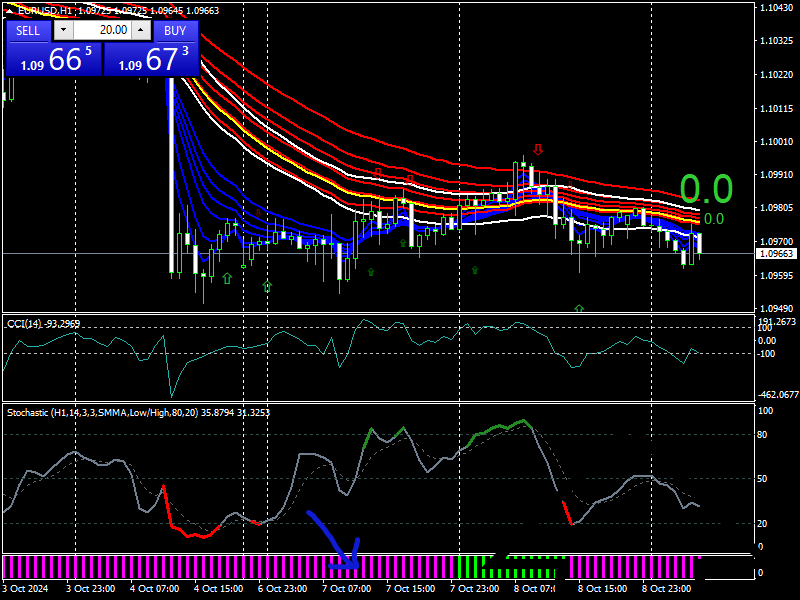The width and height of the screenshot is (800, 600).
Task: Decrease volume with the down arrow
Action: (x=63, y=30)
